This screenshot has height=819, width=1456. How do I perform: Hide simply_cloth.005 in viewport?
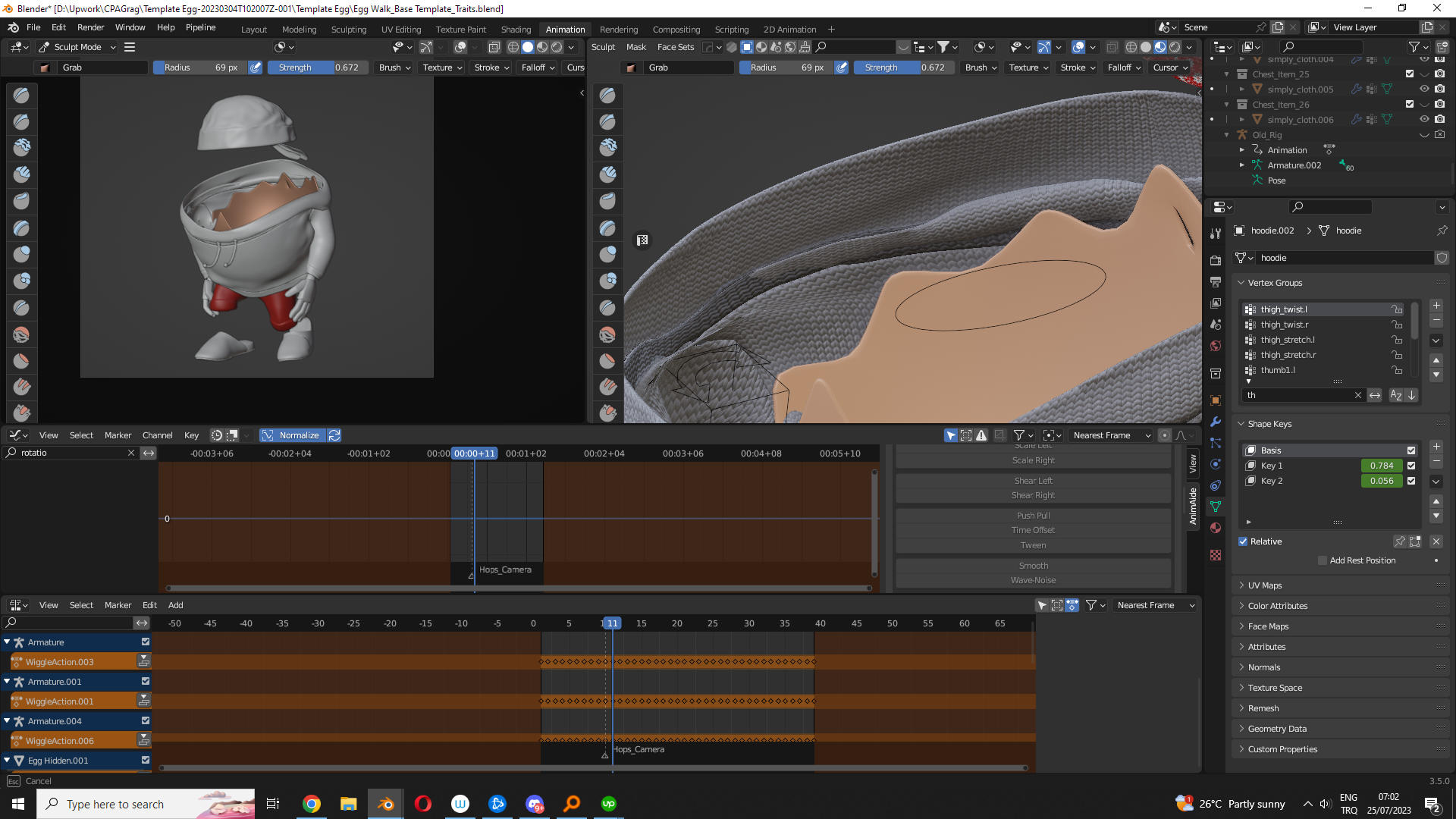pyautogui.click(x=1424, y=89)
